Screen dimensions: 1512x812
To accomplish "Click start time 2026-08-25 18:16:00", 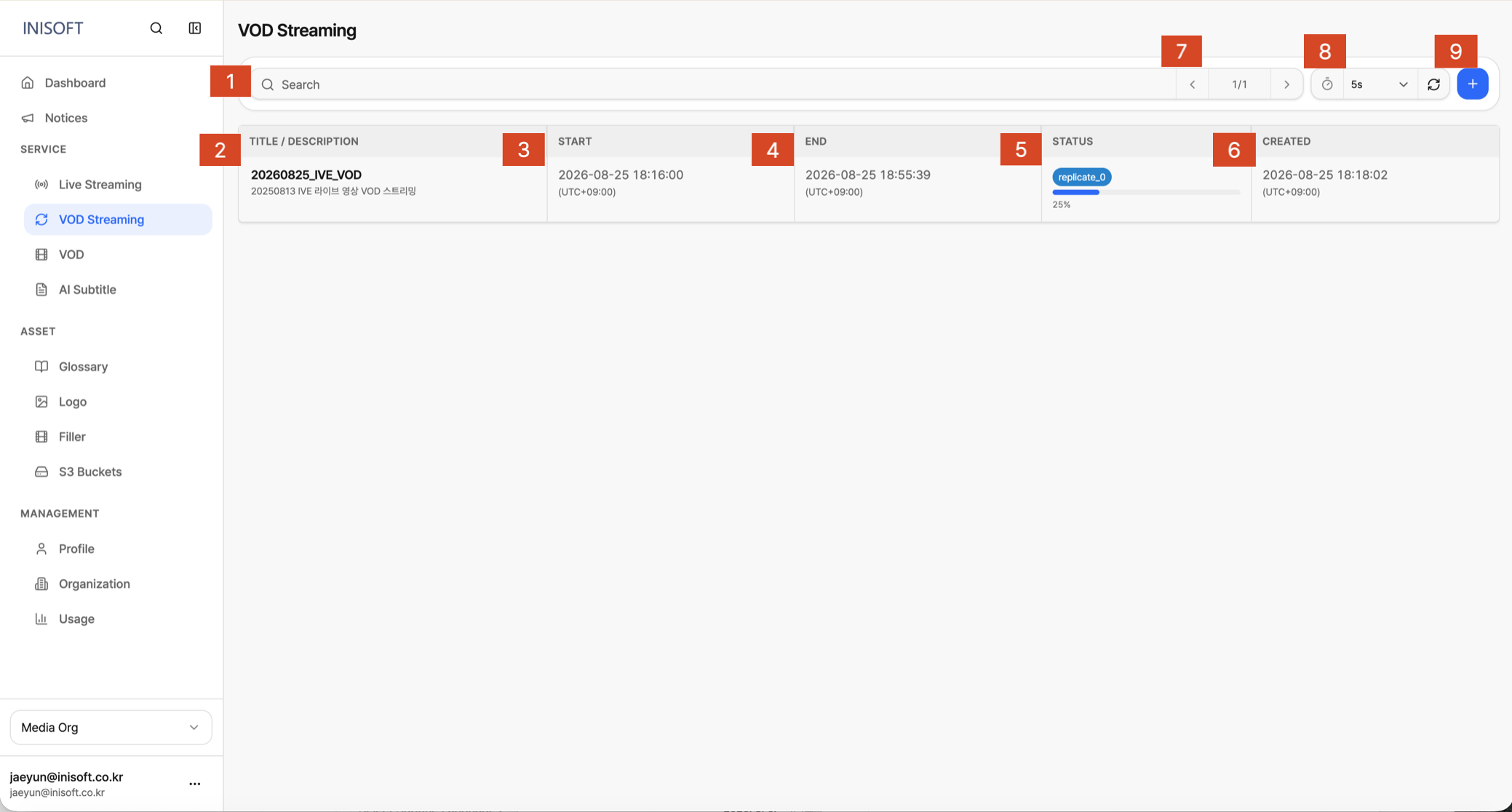I will pyautogui.click(x=621, y=175).
